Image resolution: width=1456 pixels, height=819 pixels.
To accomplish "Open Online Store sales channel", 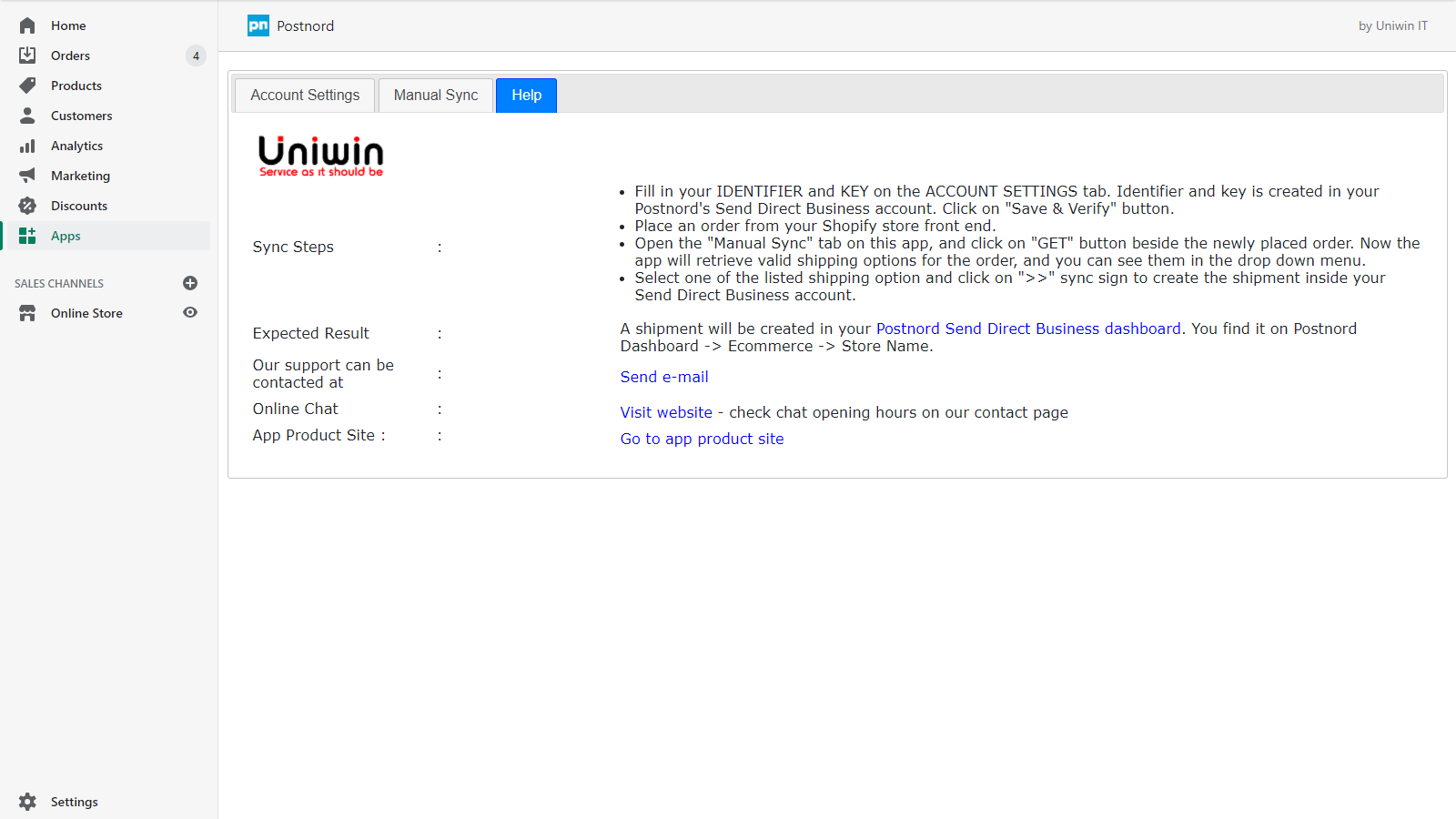I will 86,313.
